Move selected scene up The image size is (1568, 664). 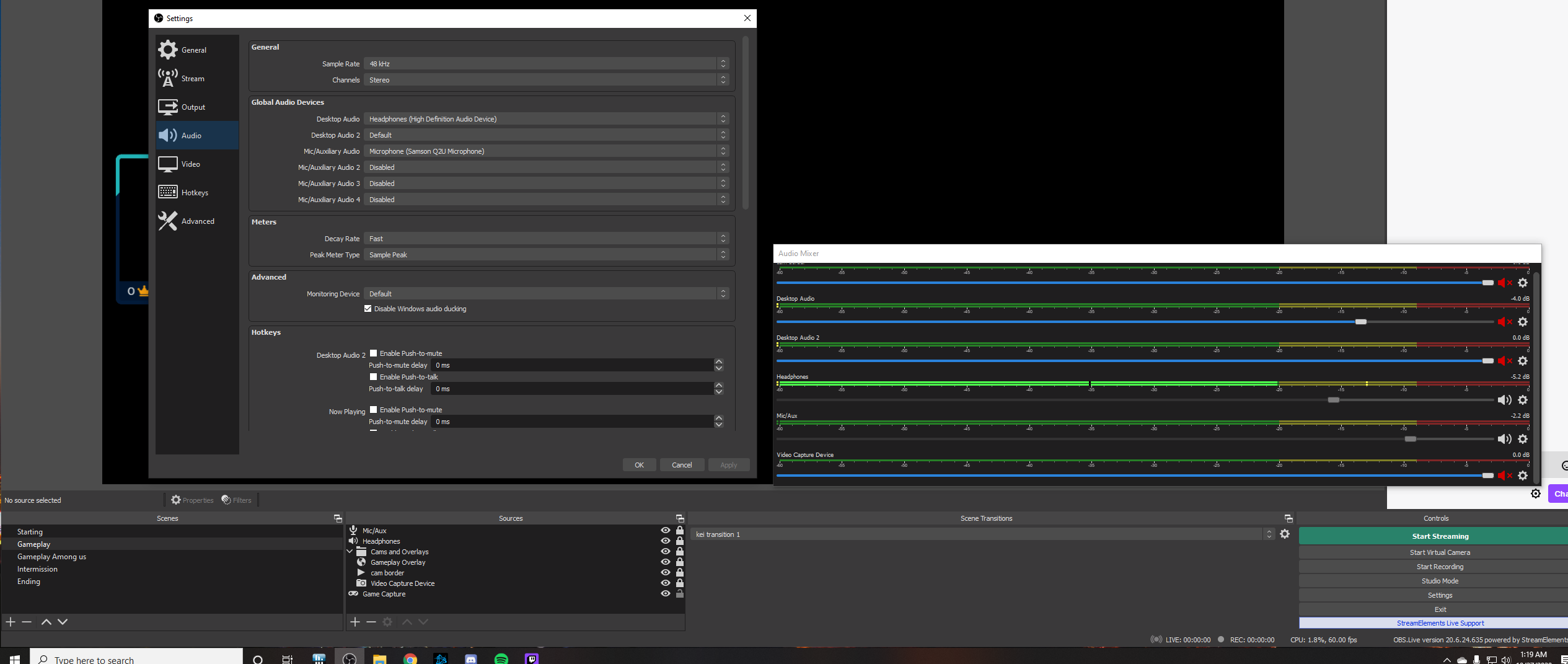click(x=46, y=622)
